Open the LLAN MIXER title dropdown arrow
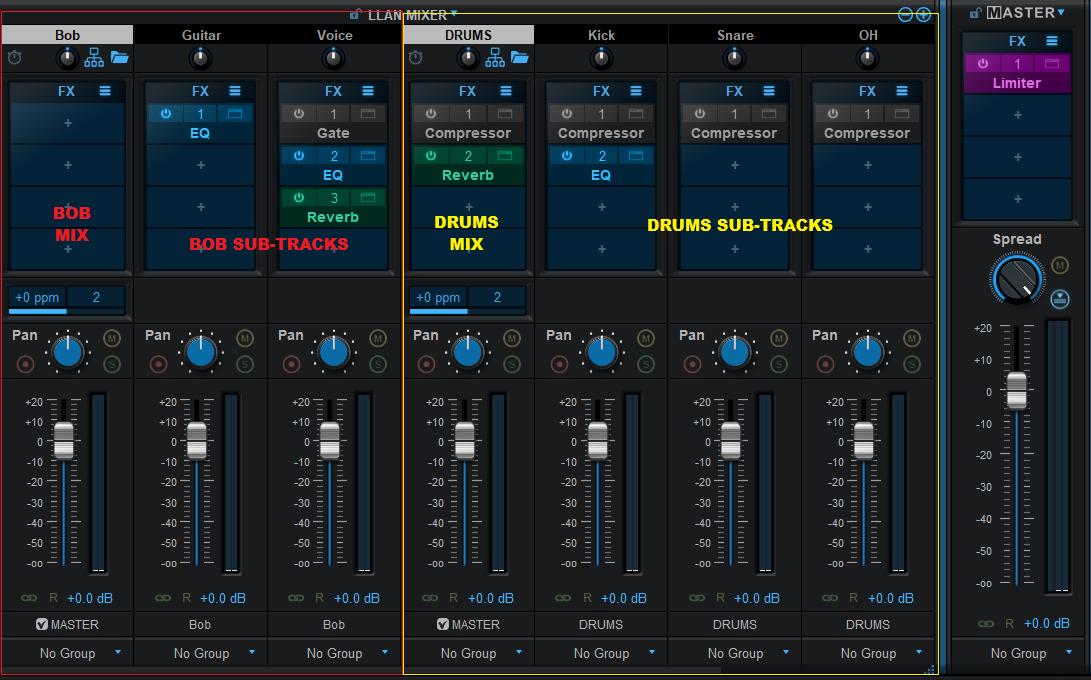The height and width of the screenshot is (680, 1091). 454,13
